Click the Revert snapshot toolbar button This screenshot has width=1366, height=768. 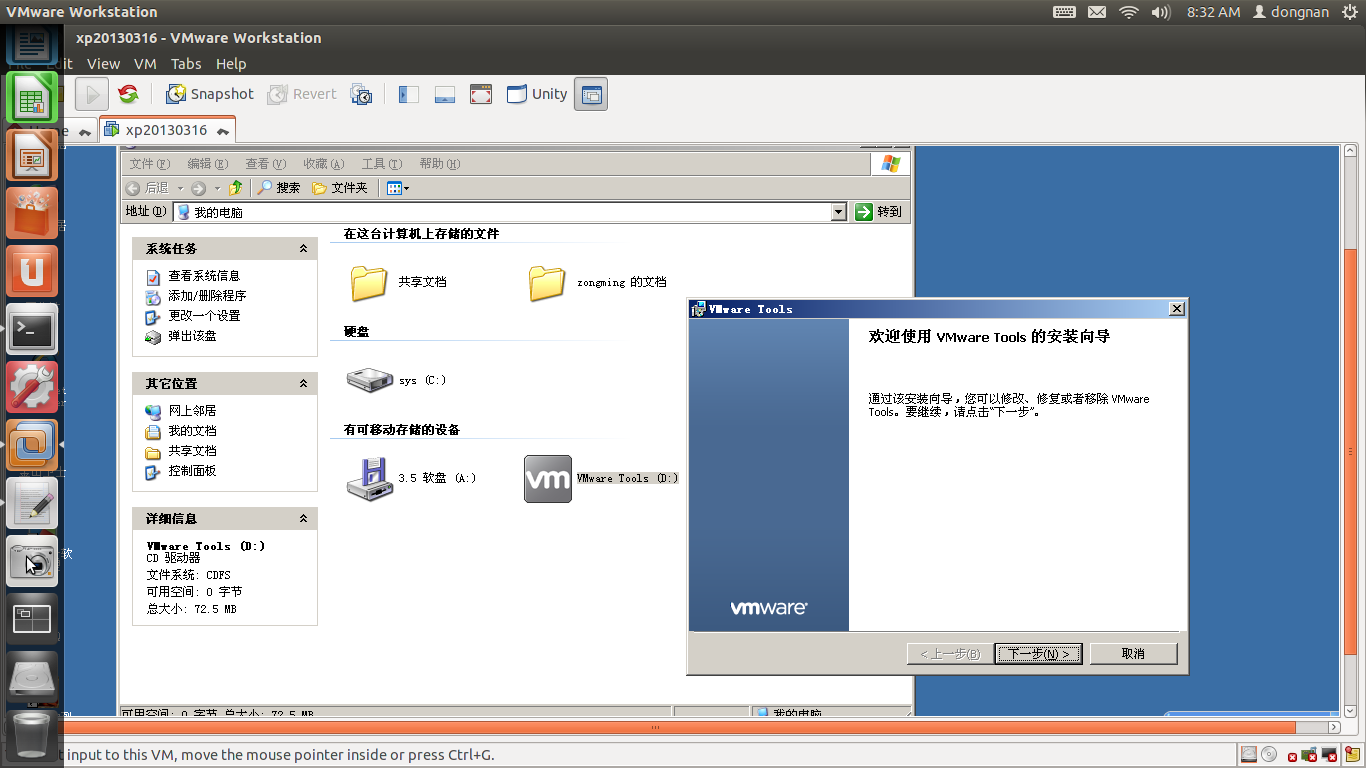302,94
